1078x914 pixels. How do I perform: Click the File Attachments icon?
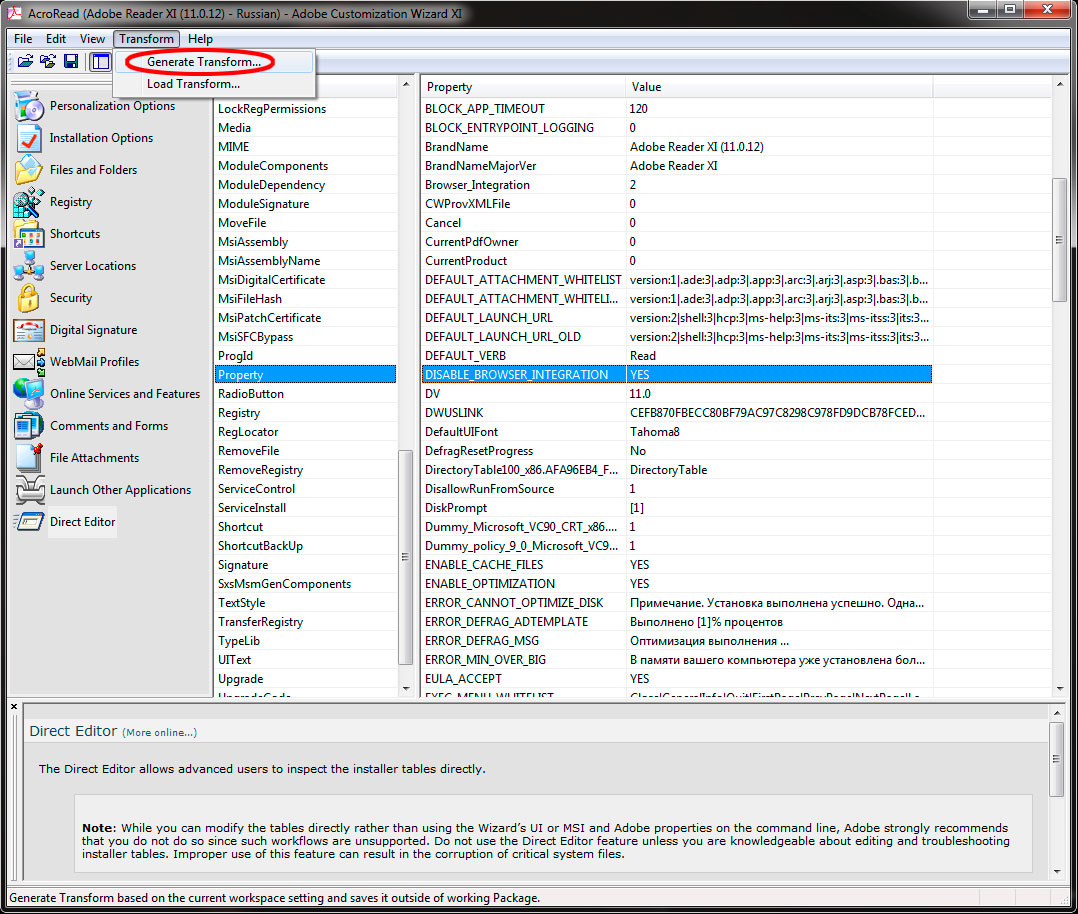pyautogui.click(x=29, y=458)
